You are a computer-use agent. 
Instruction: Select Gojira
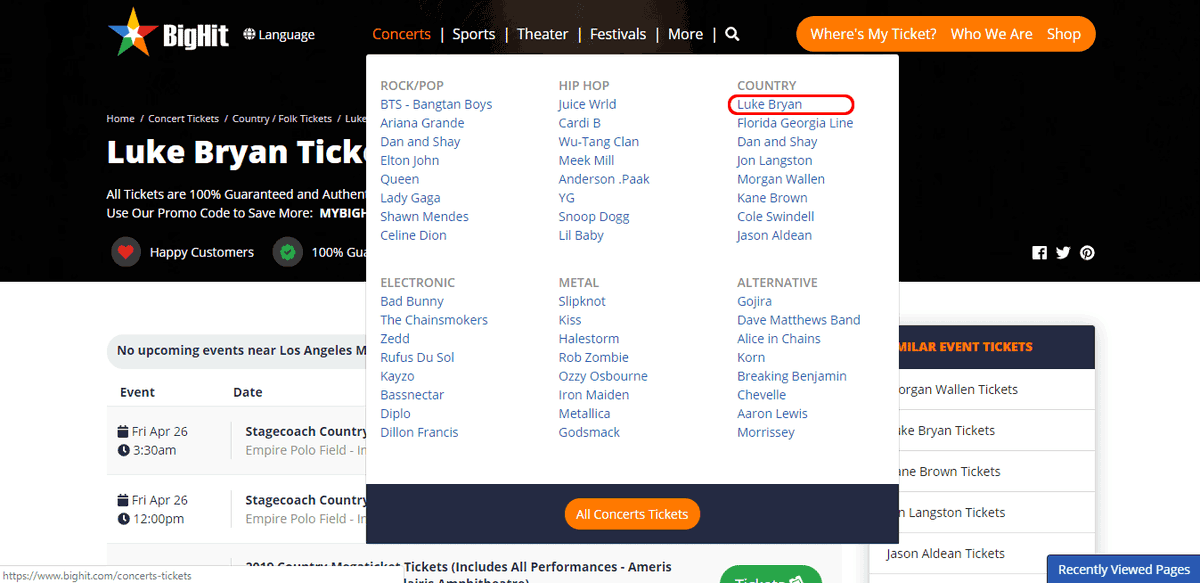coord(754,301)
